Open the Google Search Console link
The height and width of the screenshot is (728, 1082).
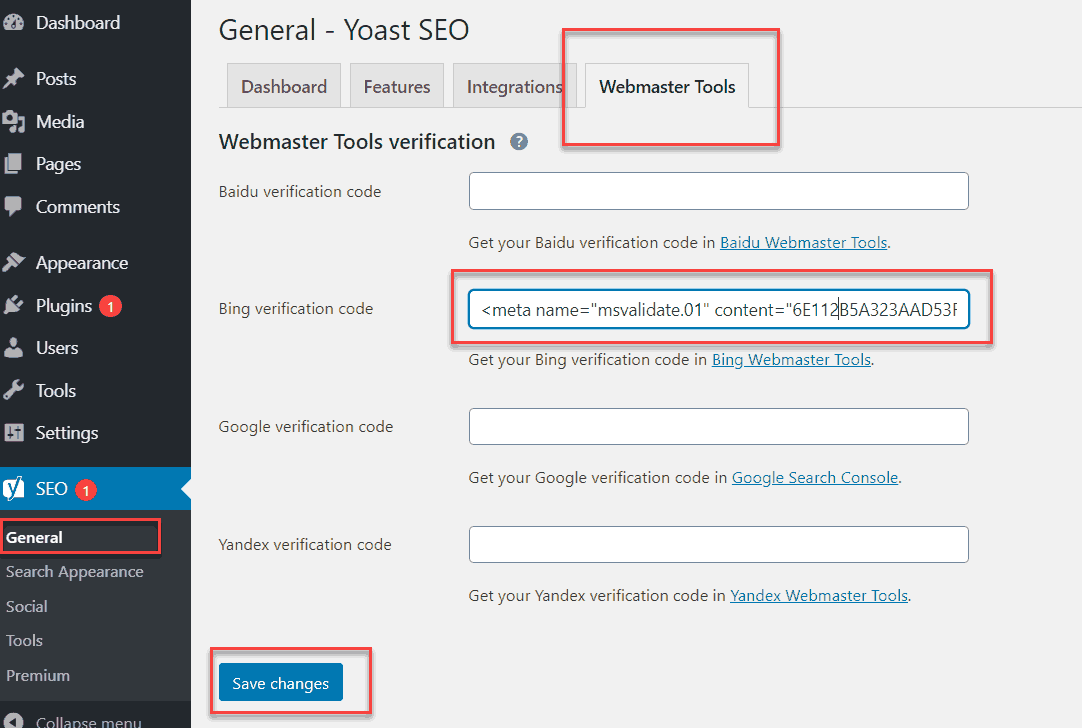click(815, 477)
